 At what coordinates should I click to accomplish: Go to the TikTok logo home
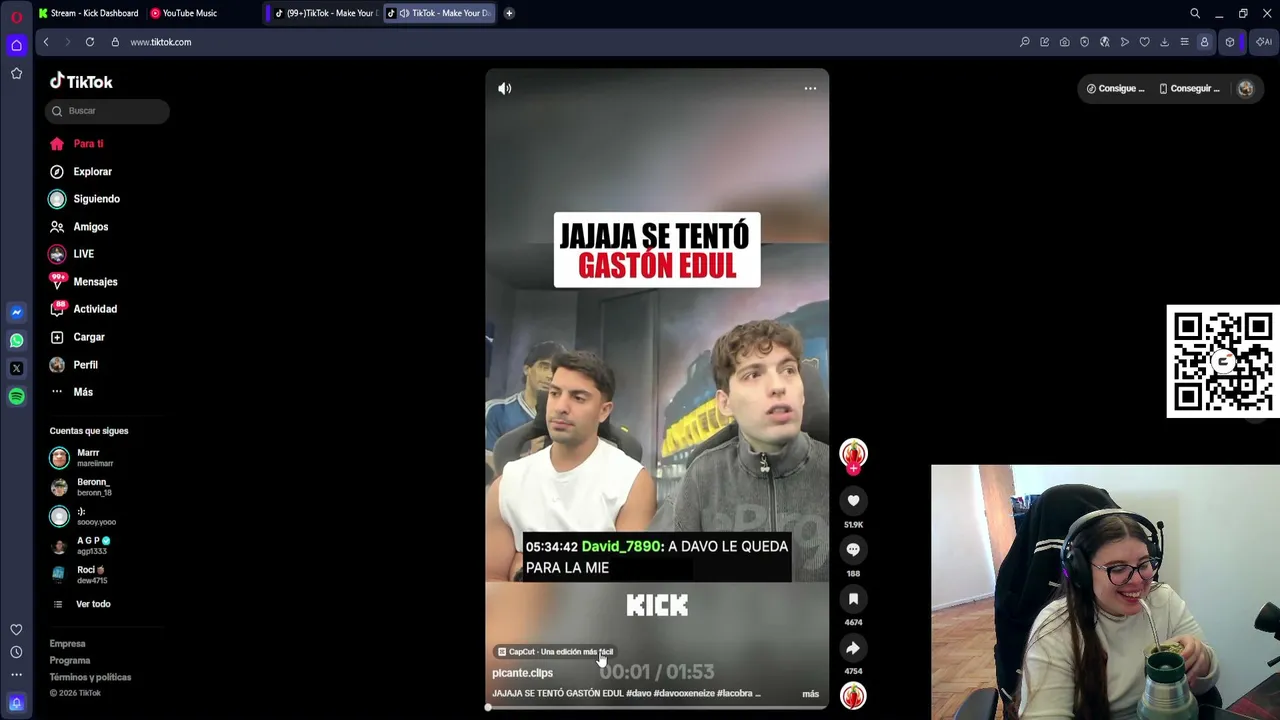[81, 82]
